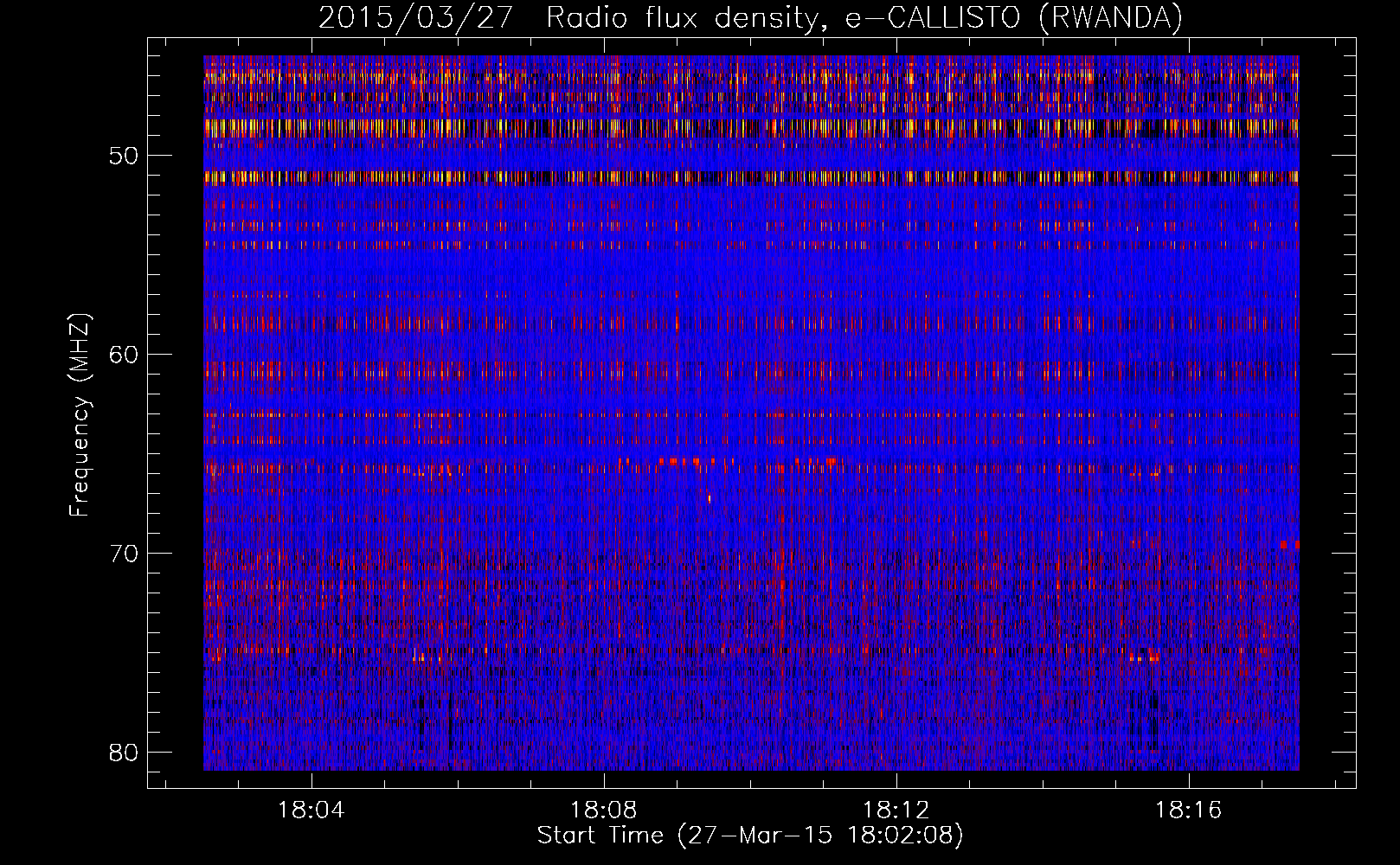Click the 80 frequency tick label

(124, 753)
